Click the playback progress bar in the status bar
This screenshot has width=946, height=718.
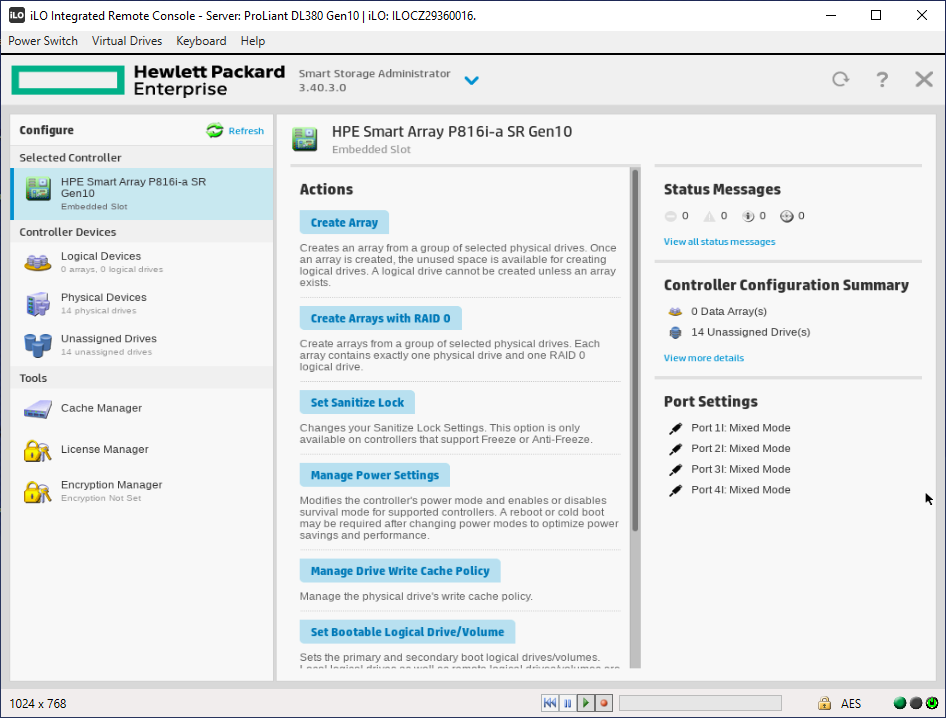pyautogui.click(x=700, y=703)
